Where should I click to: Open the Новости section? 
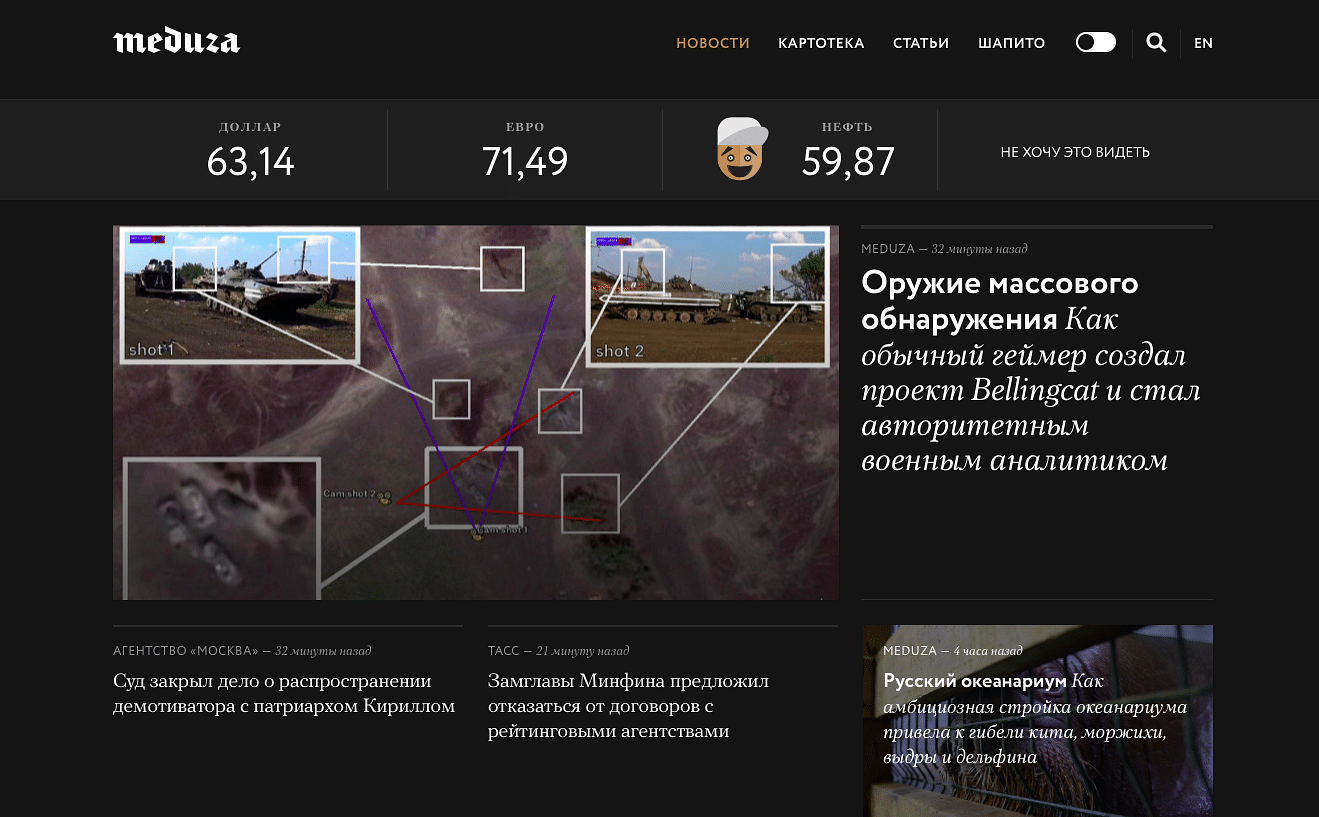click(x=713, y=43)
